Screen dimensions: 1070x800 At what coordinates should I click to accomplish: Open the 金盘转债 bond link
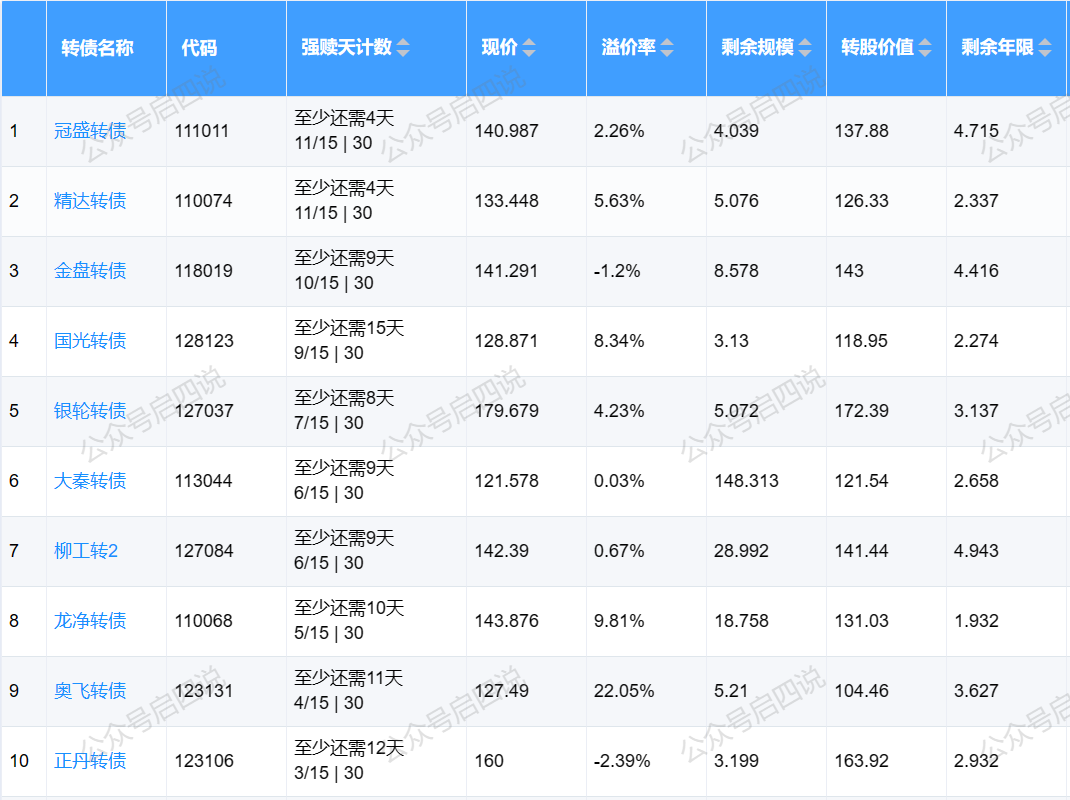(90, 271)
